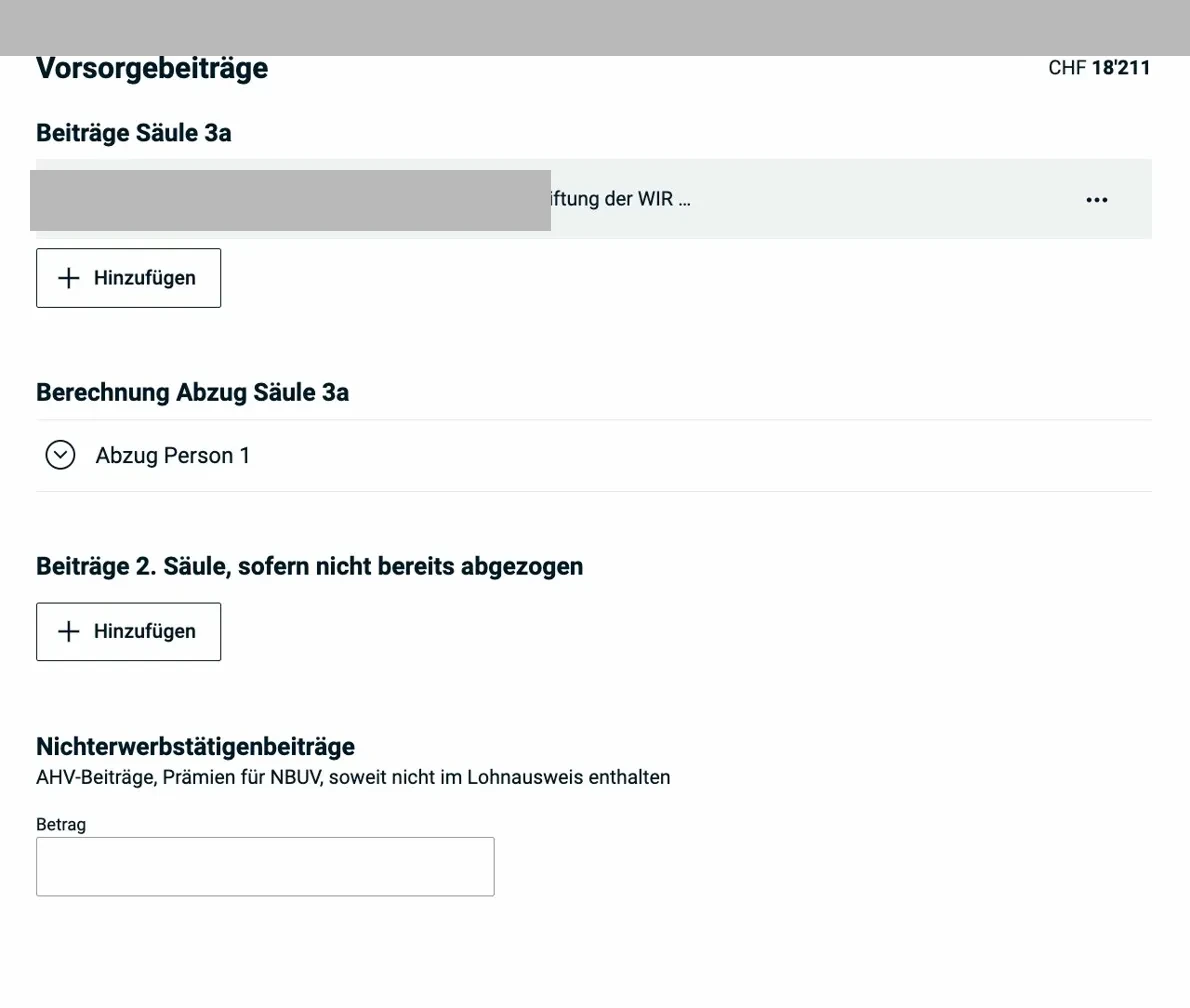
Task: Select the add icon to insert a Säule 3a contribution
Action: click(x=67, y=277)
